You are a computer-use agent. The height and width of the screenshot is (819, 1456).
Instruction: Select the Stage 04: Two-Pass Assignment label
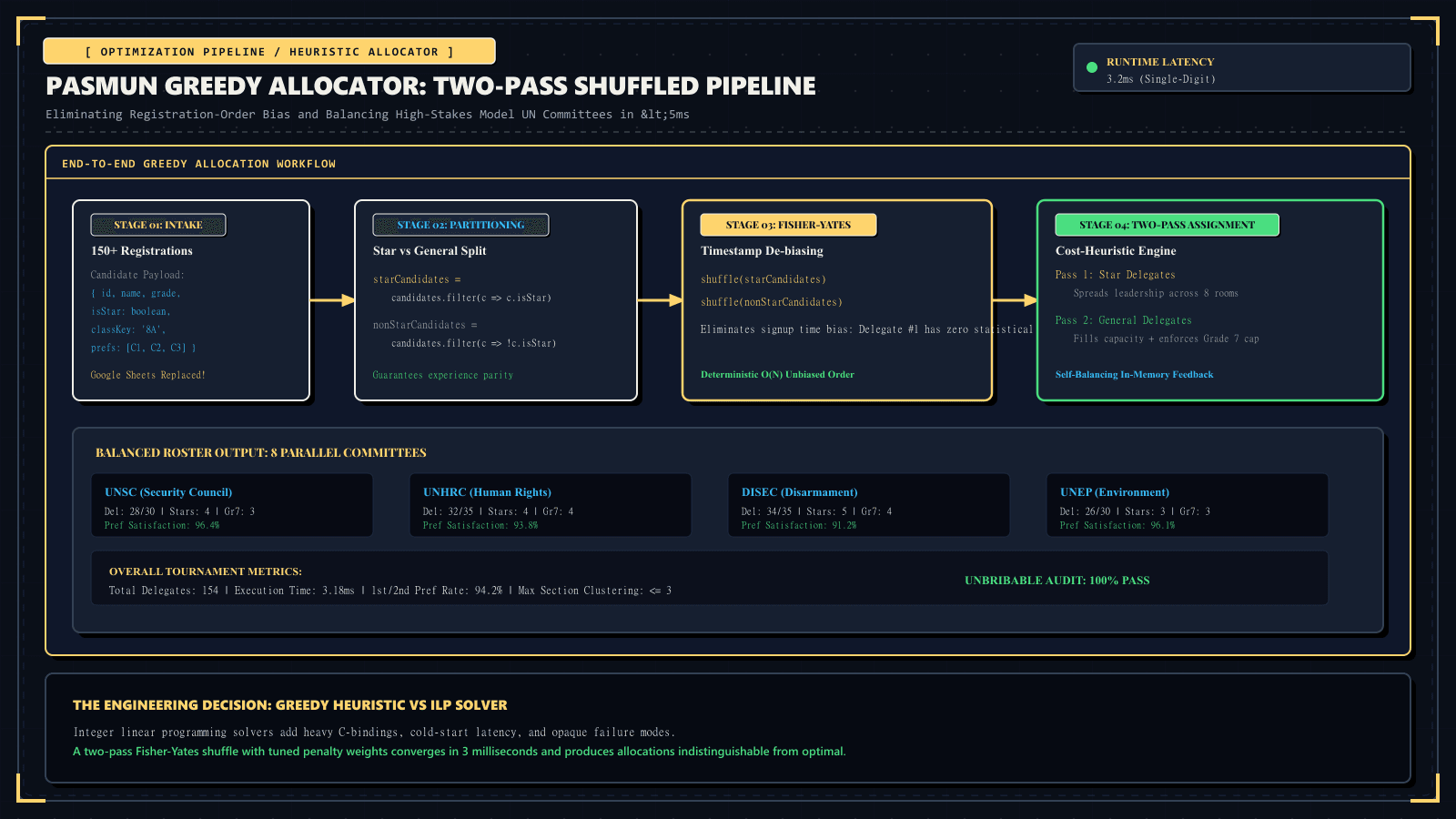1167,225
